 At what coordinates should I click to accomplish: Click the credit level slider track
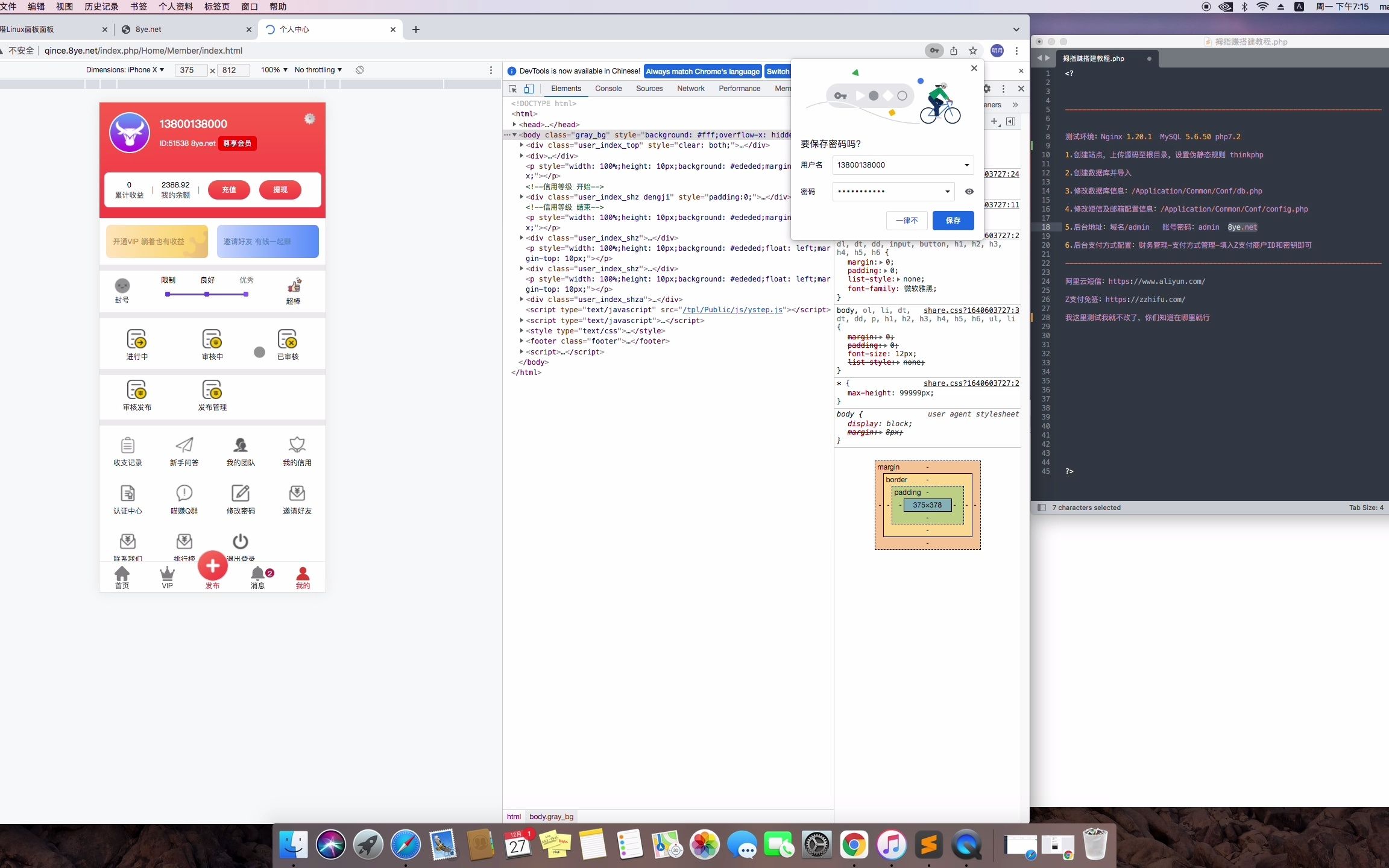pyautogui.click(x=207, y=294)
